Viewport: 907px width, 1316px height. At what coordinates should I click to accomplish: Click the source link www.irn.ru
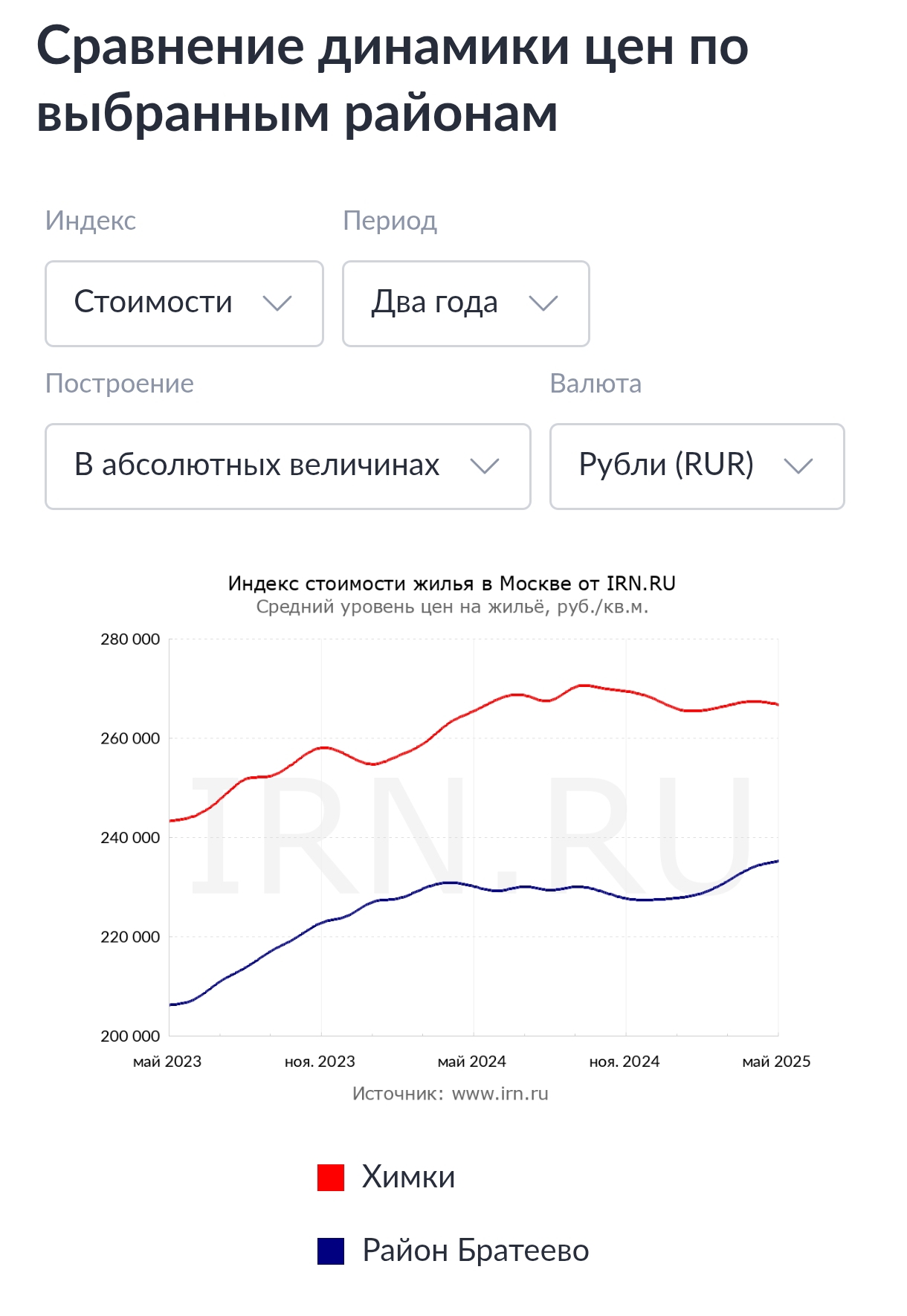(x=500, y=1094)
